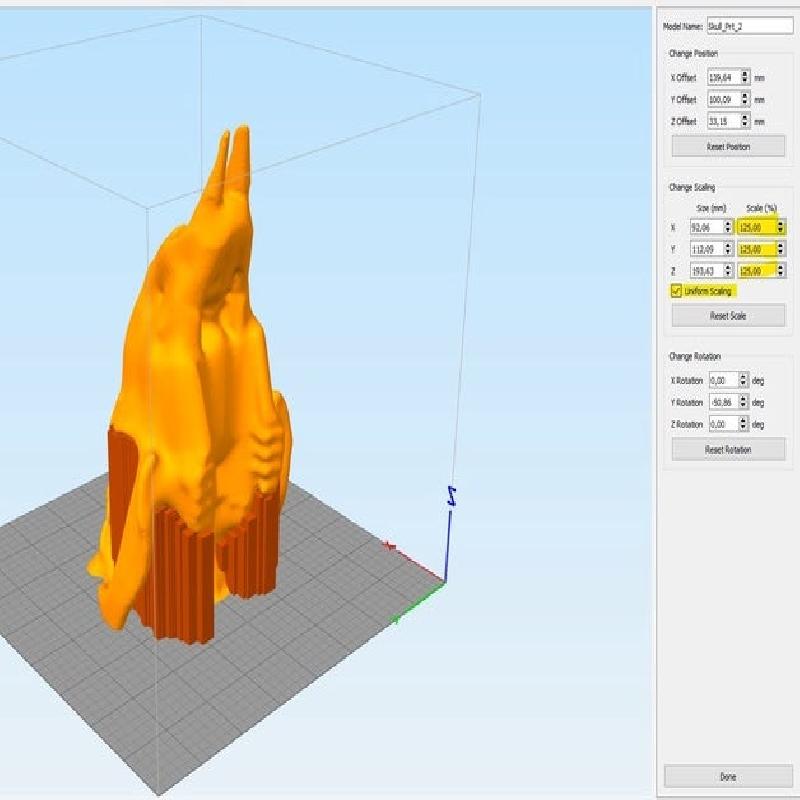Click the X Offset value field
This screenshot has width=800, height=800.
723,78
